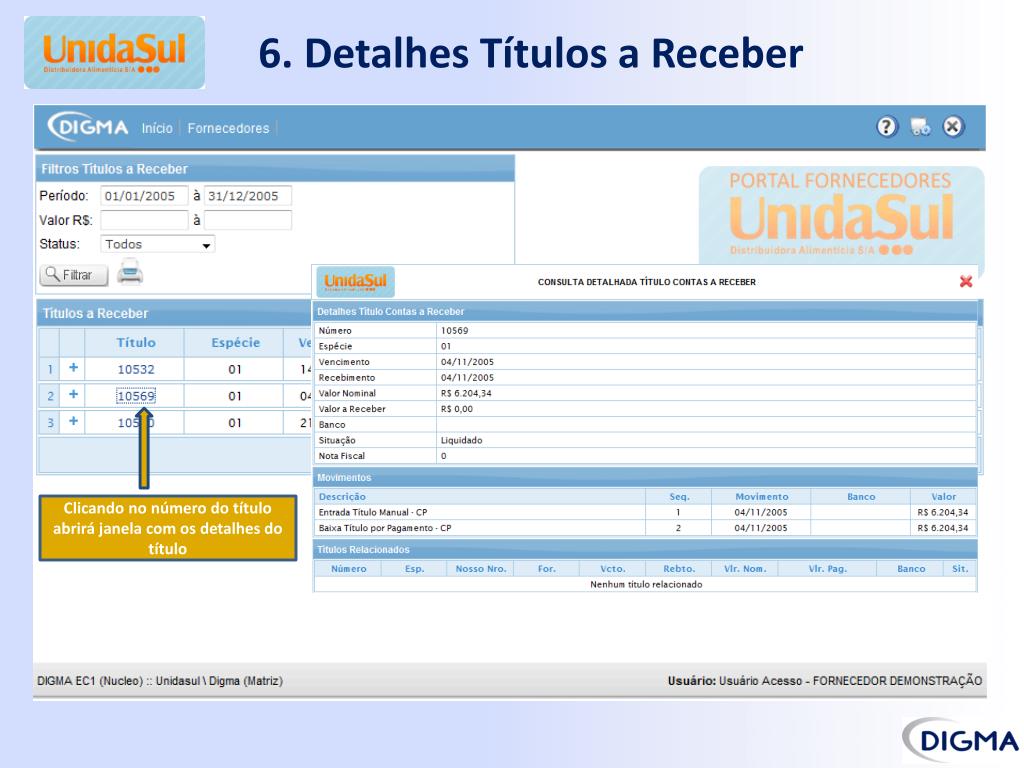
Task: Click the DIGMA EC1 (Nucleo) status text
Action: pyautogui.click(x=159, y=680)
